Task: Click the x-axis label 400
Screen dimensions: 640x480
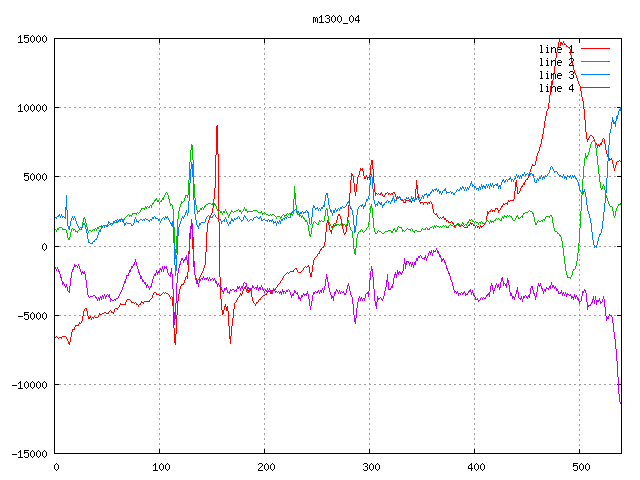Action: 475,467
